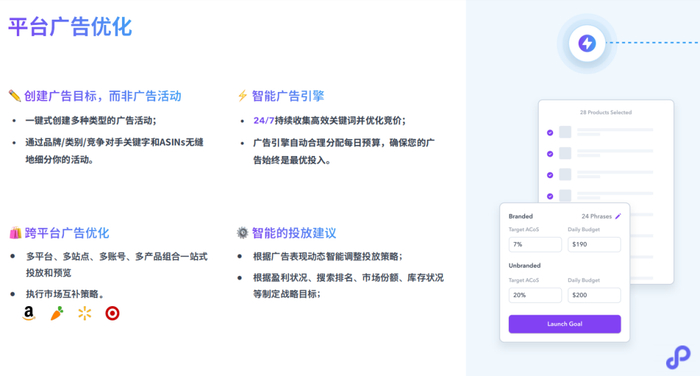
Task: Click the bullet starting 广告引擎自动合理分配每日预算
Action: [x=344, y=151]
